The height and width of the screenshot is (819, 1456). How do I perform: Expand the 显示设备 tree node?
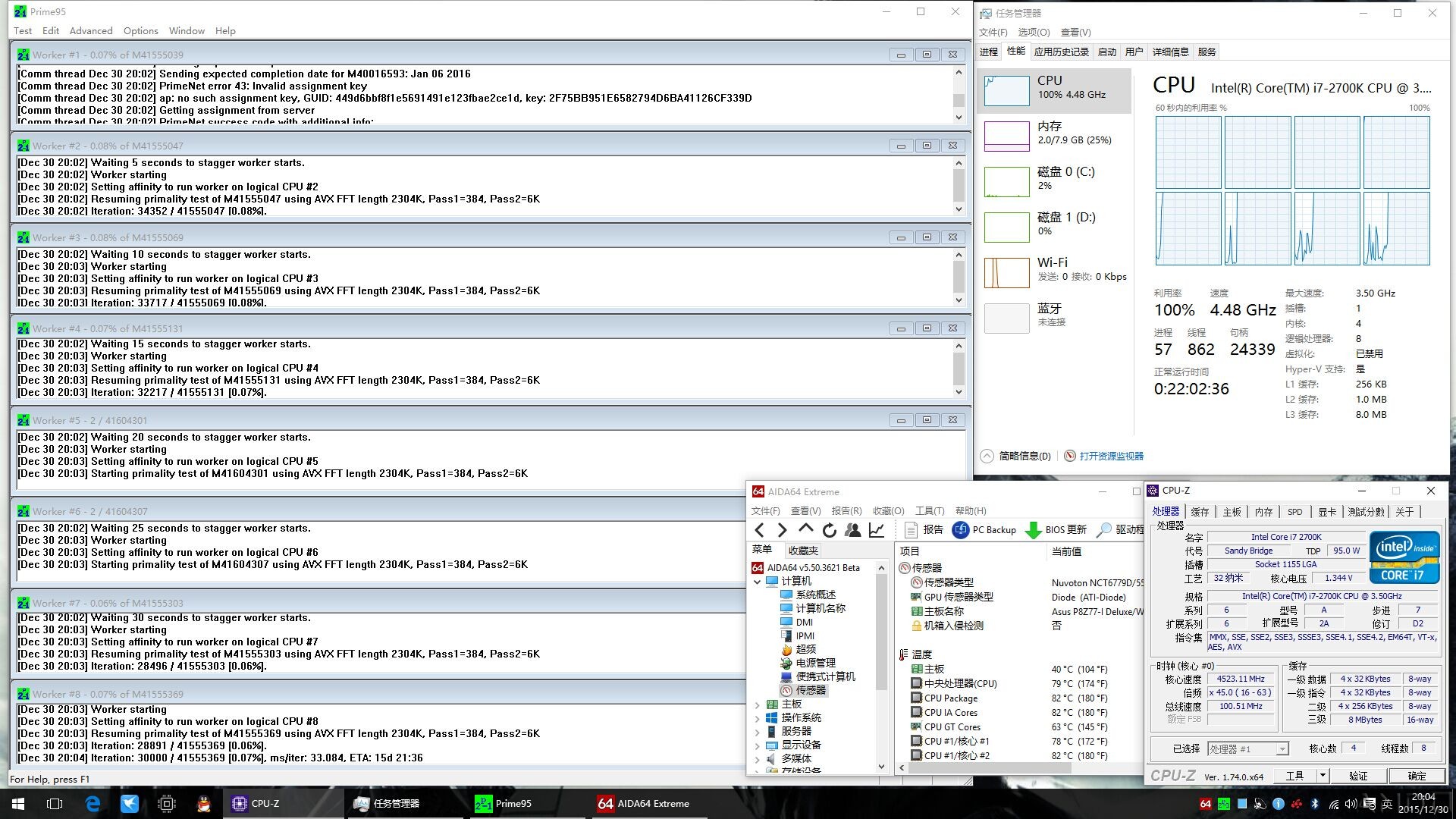[757, 745]
